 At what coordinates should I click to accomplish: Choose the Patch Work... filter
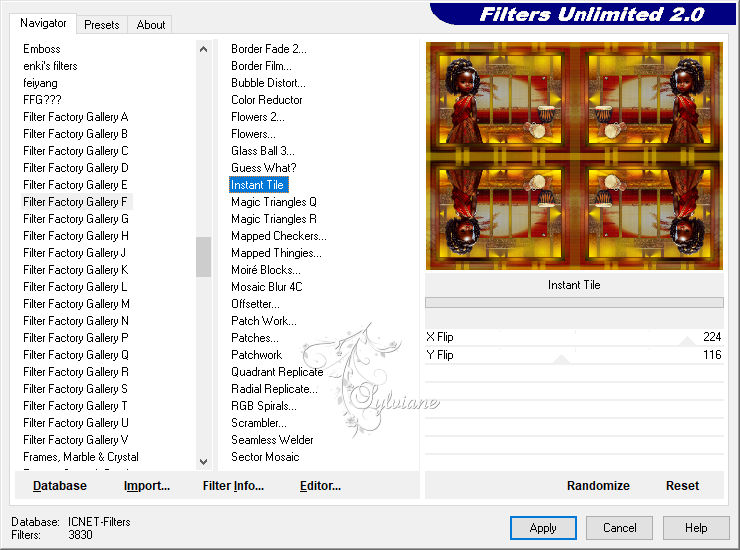264,321
